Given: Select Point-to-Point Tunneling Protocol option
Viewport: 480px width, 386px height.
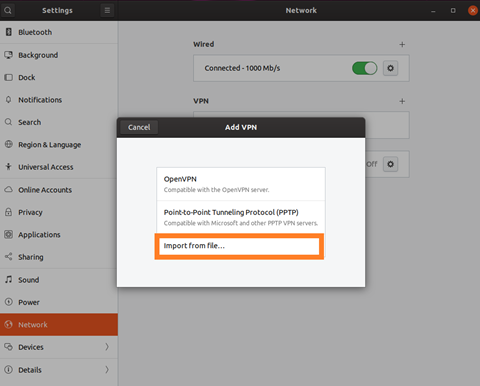Looking at the screenshot, I should tap(241, 217).
